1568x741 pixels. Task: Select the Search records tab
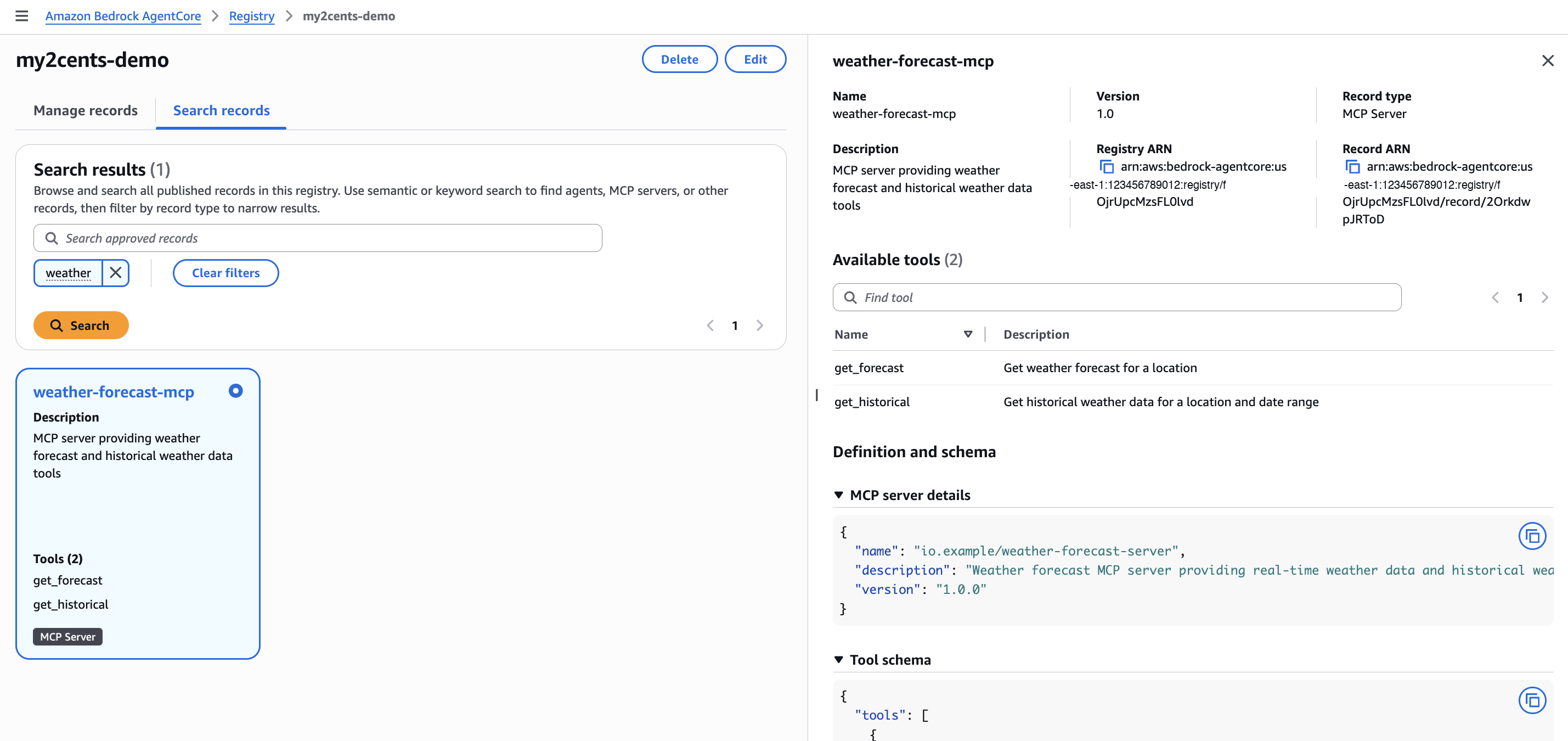pos(221,111)
